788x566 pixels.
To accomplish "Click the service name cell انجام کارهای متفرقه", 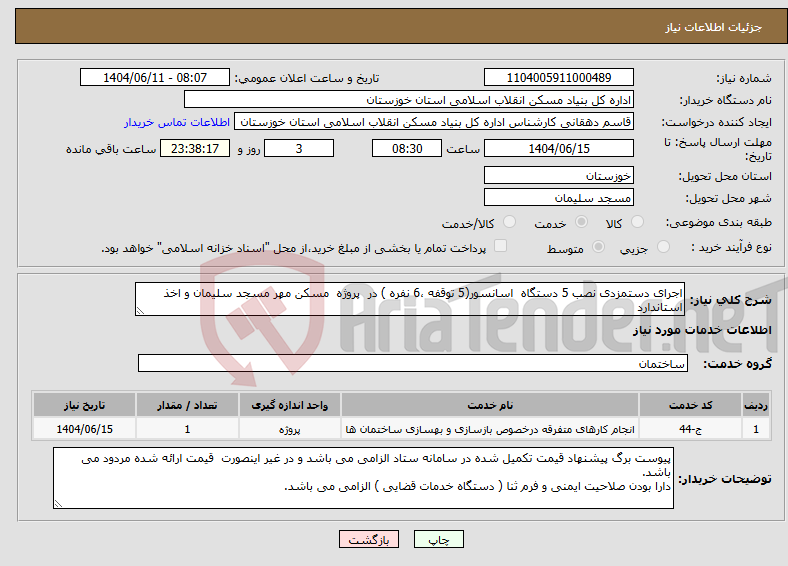I will (490, 429).
